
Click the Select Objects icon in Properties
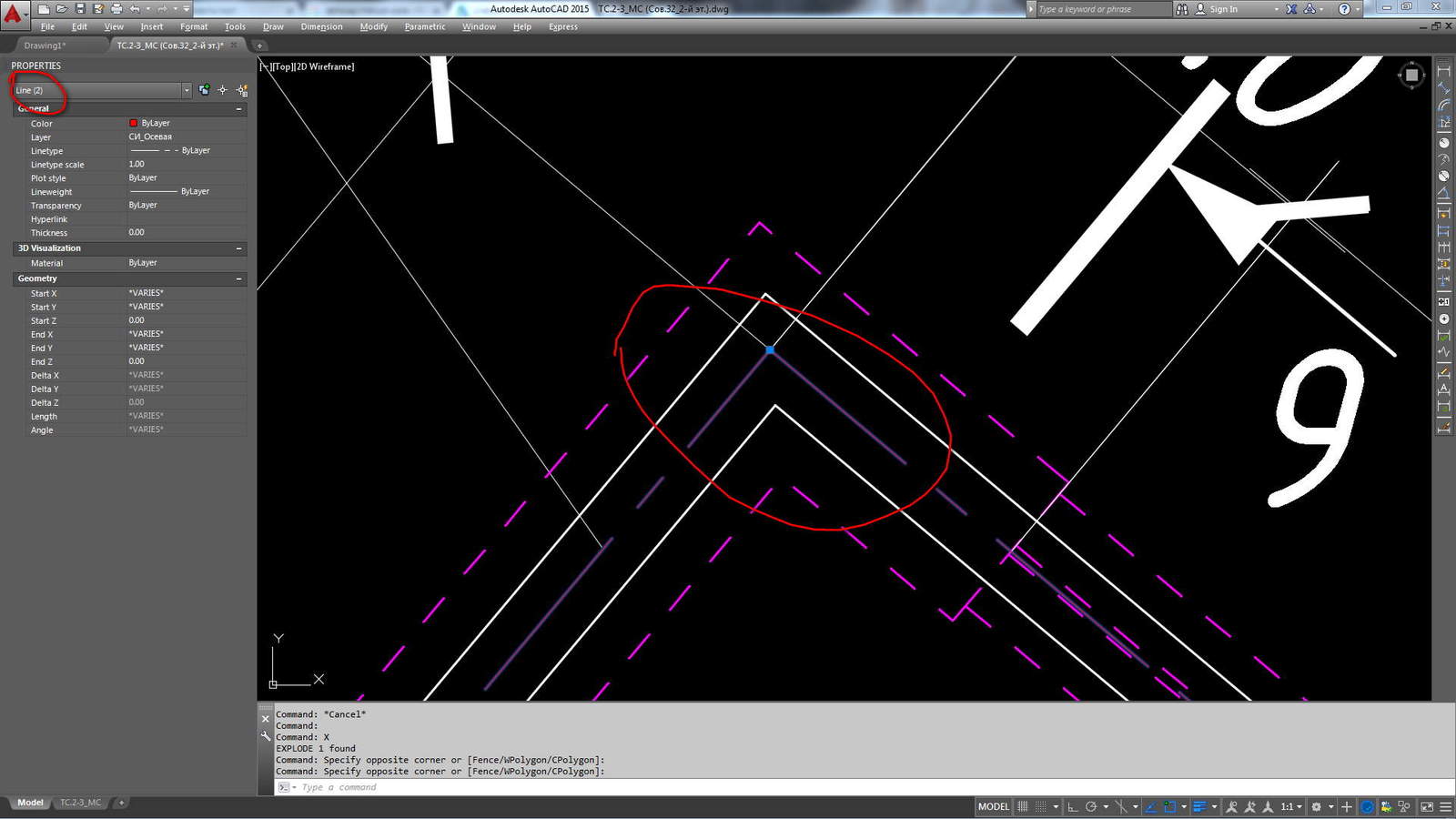[222, 90]
